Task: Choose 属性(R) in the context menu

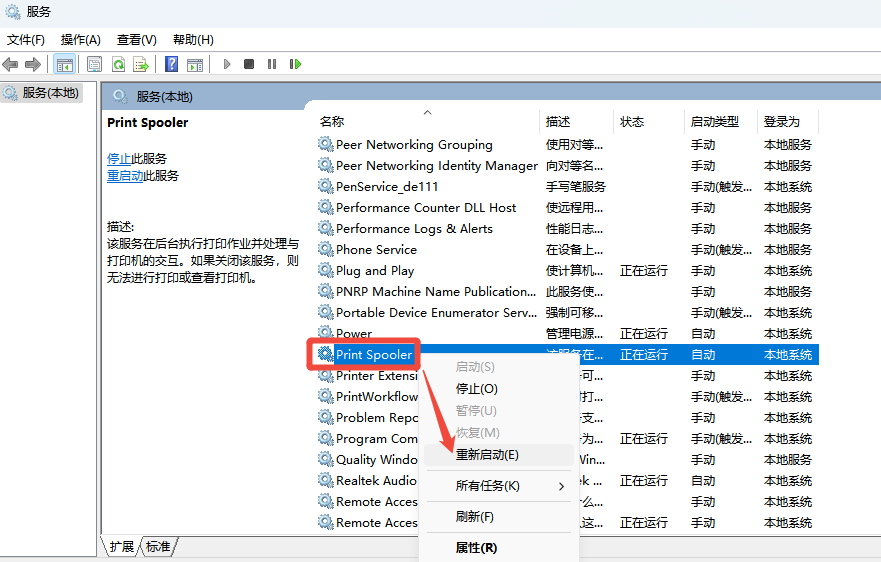Action: point(498,547)
